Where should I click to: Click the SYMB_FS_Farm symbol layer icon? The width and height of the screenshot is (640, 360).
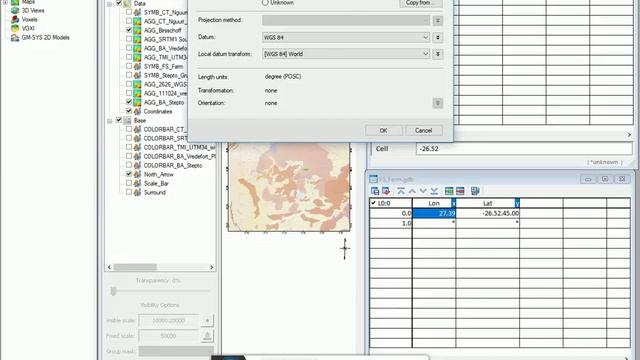(137, 66)
